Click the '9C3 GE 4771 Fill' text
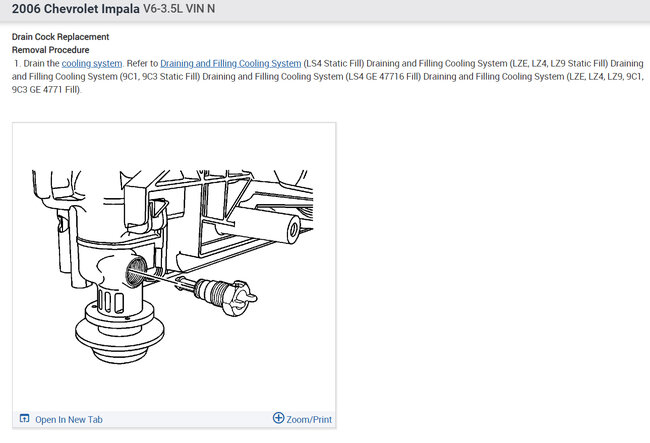 (46, 90)
